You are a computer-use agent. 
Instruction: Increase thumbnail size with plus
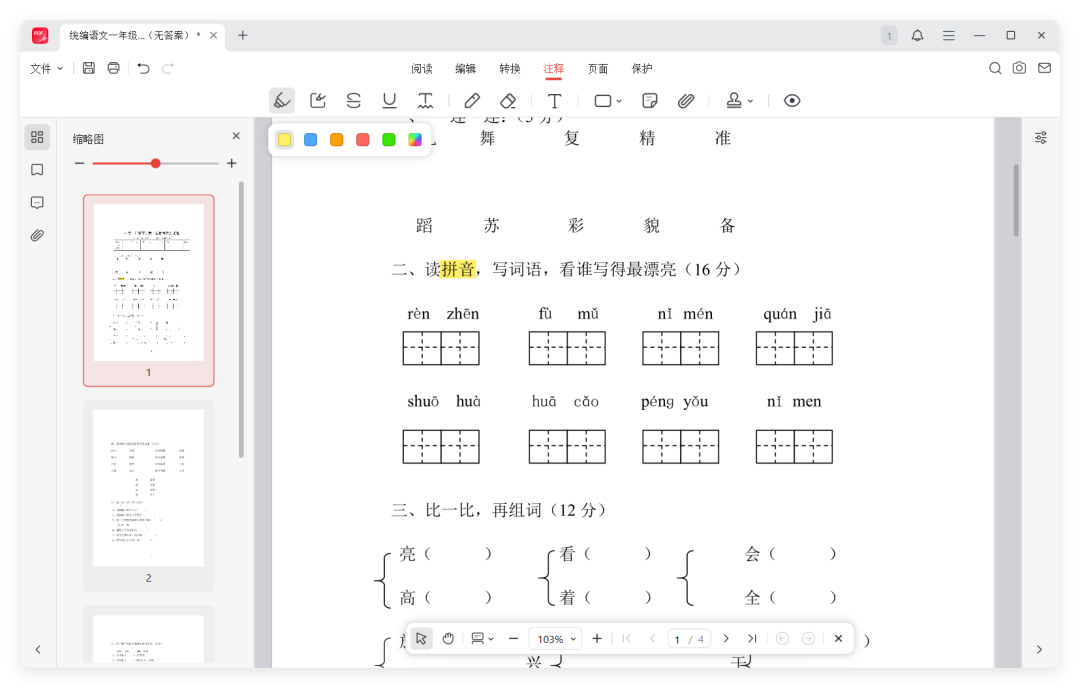coord(231,163)
